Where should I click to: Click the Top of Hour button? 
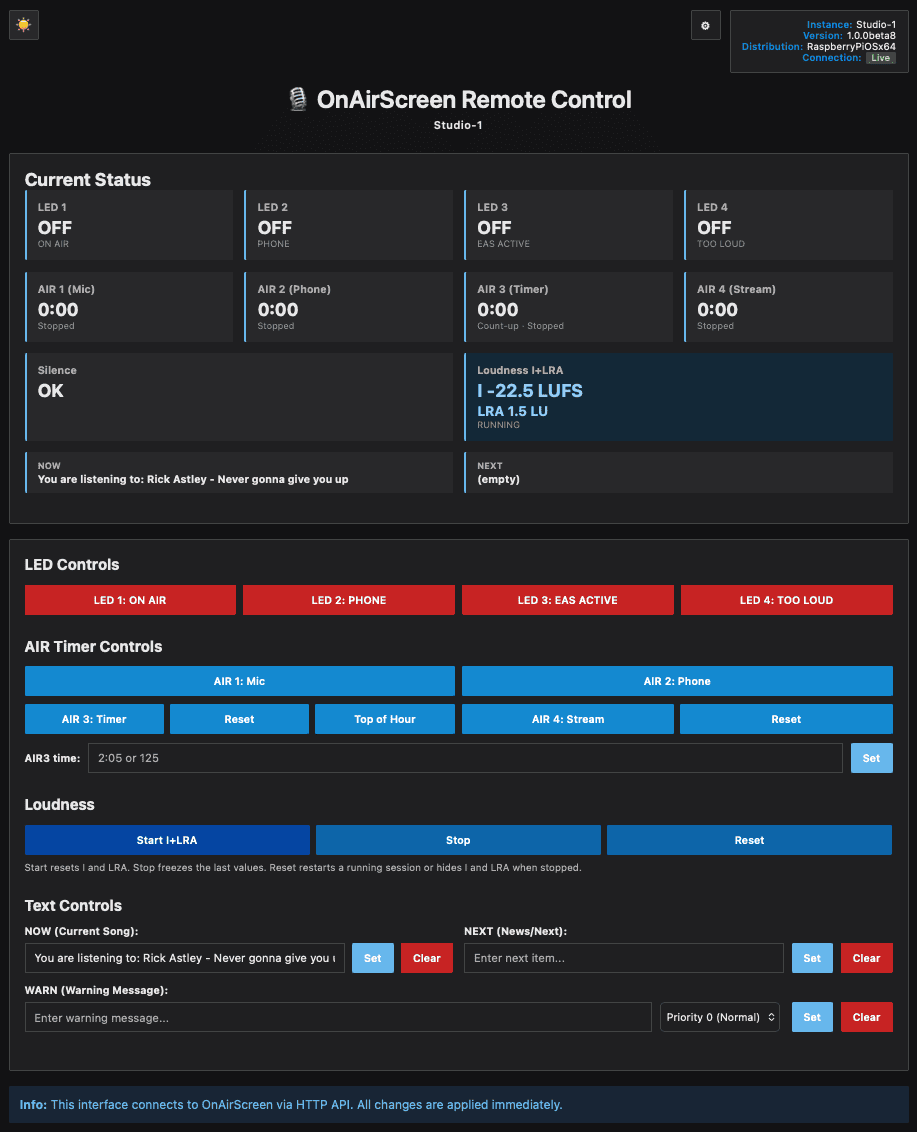tap(385, 719)
